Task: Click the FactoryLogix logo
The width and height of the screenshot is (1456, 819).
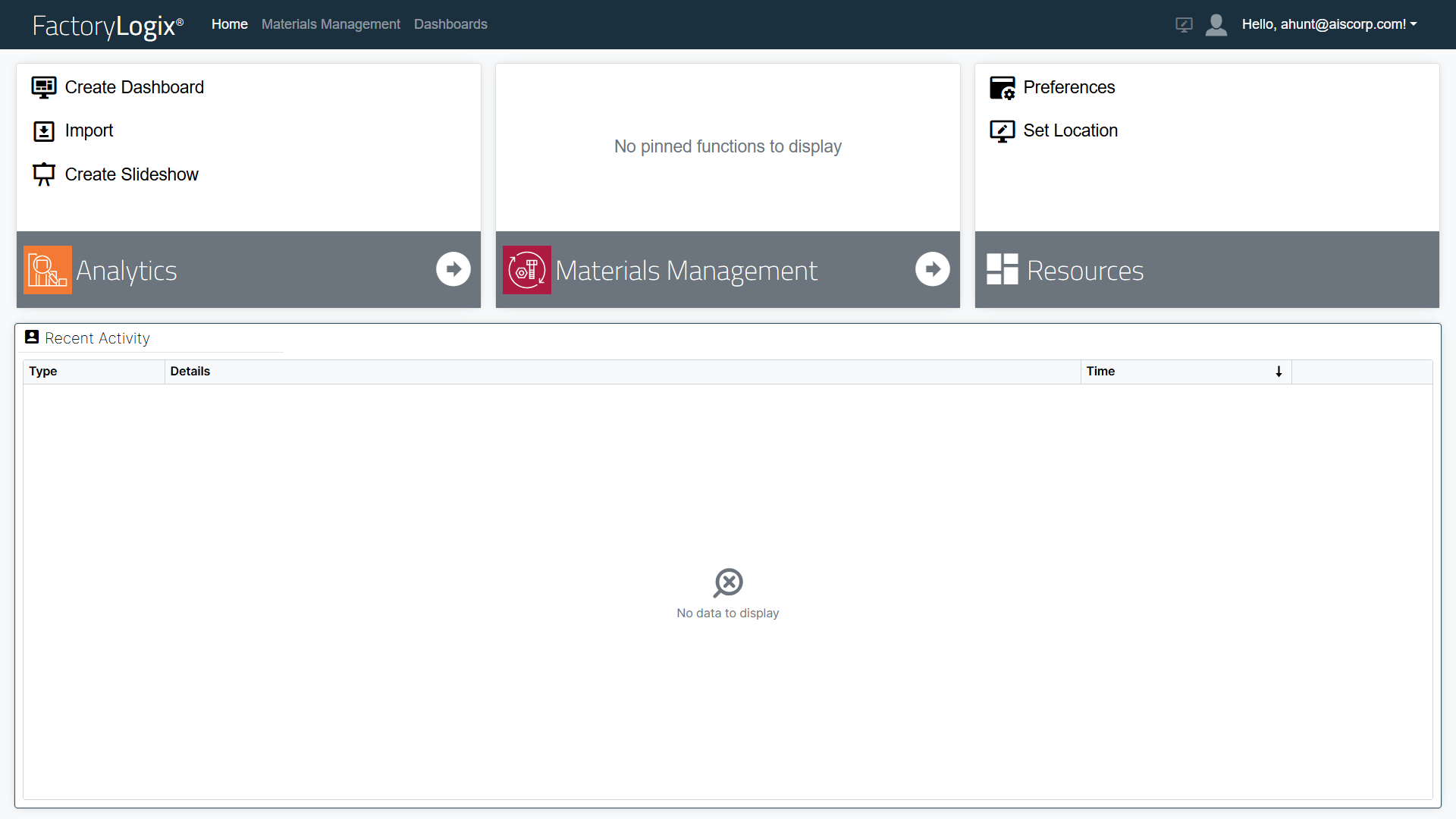Action: click(x=108, y=25)
